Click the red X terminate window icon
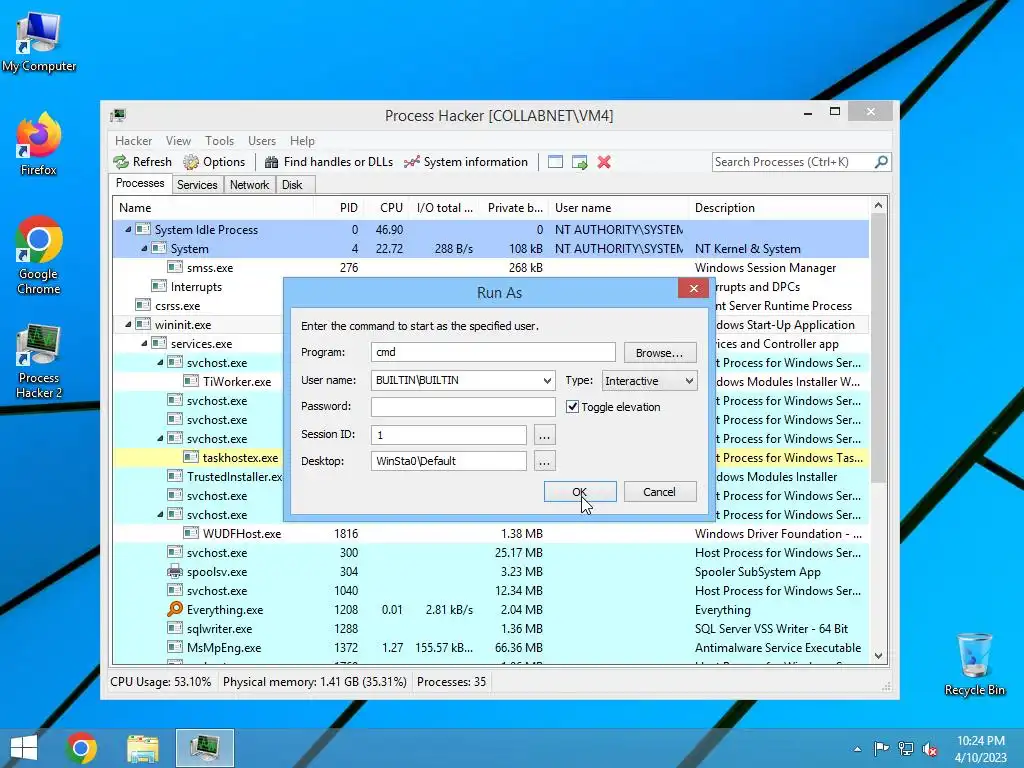The image size is (1024, 768). [604, 162]
